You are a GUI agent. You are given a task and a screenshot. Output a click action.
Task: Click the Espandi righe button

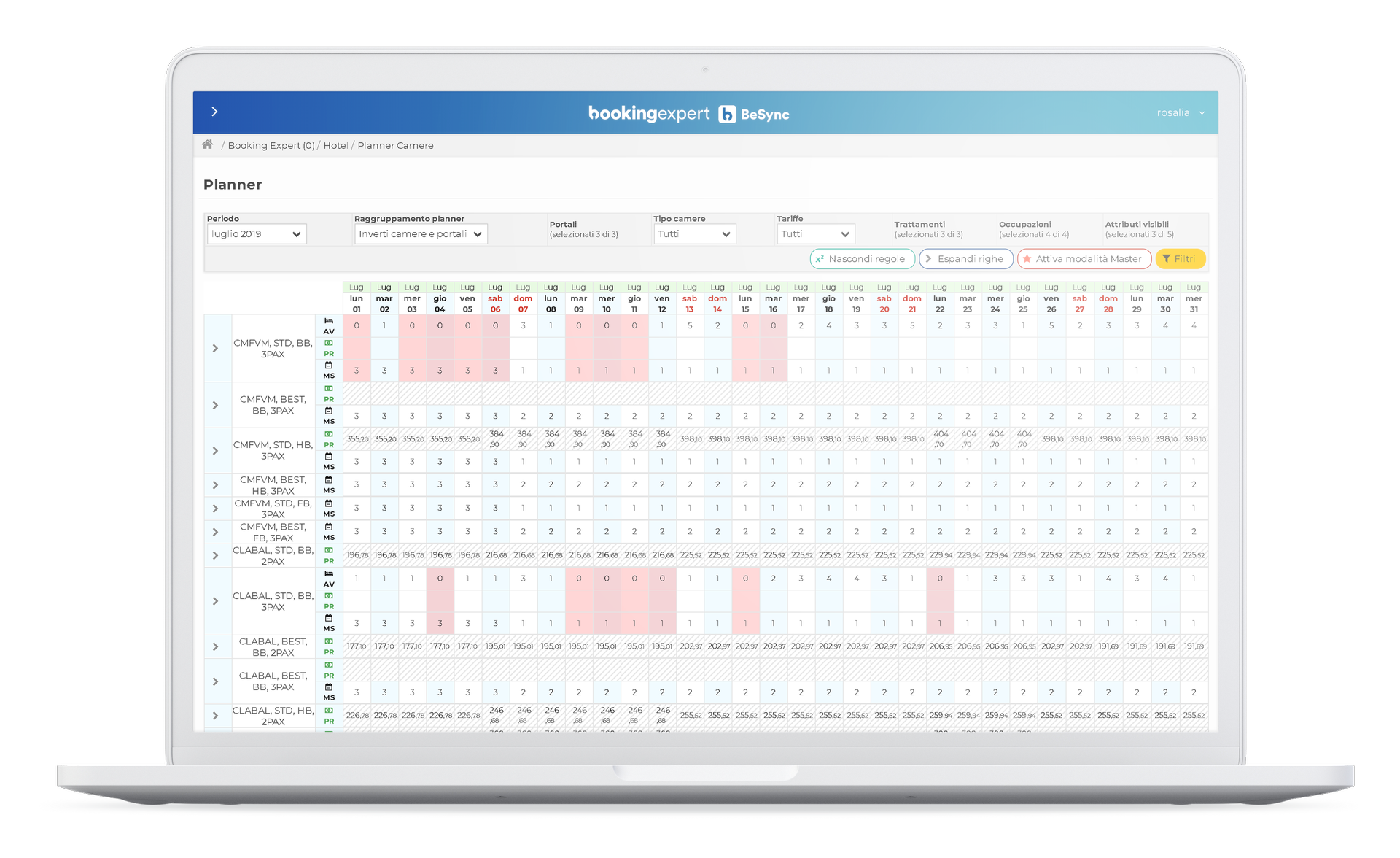966,259
